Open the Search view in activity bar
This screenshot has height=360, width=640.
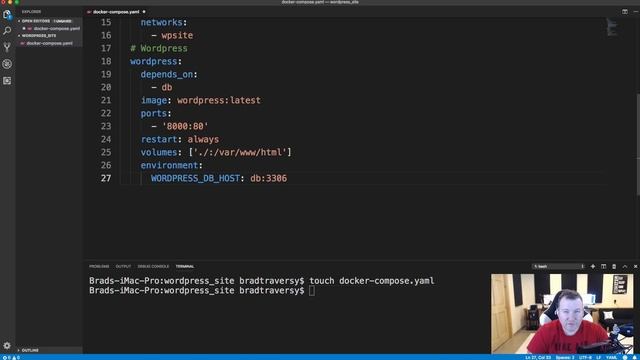point(7,31)
